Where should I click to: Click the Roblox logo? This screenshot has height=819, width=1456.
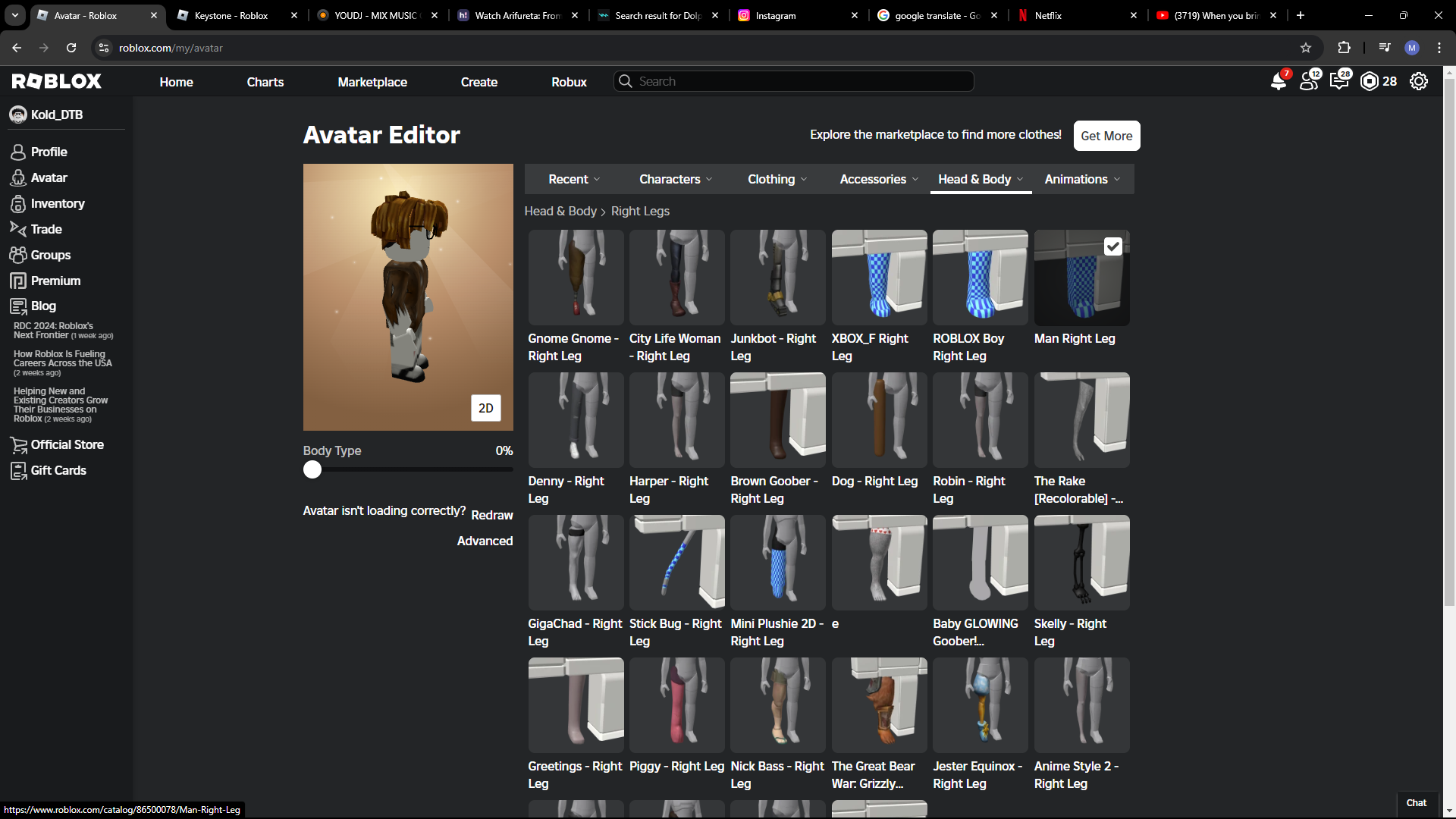pyautogui.click(x=57, y=81)
